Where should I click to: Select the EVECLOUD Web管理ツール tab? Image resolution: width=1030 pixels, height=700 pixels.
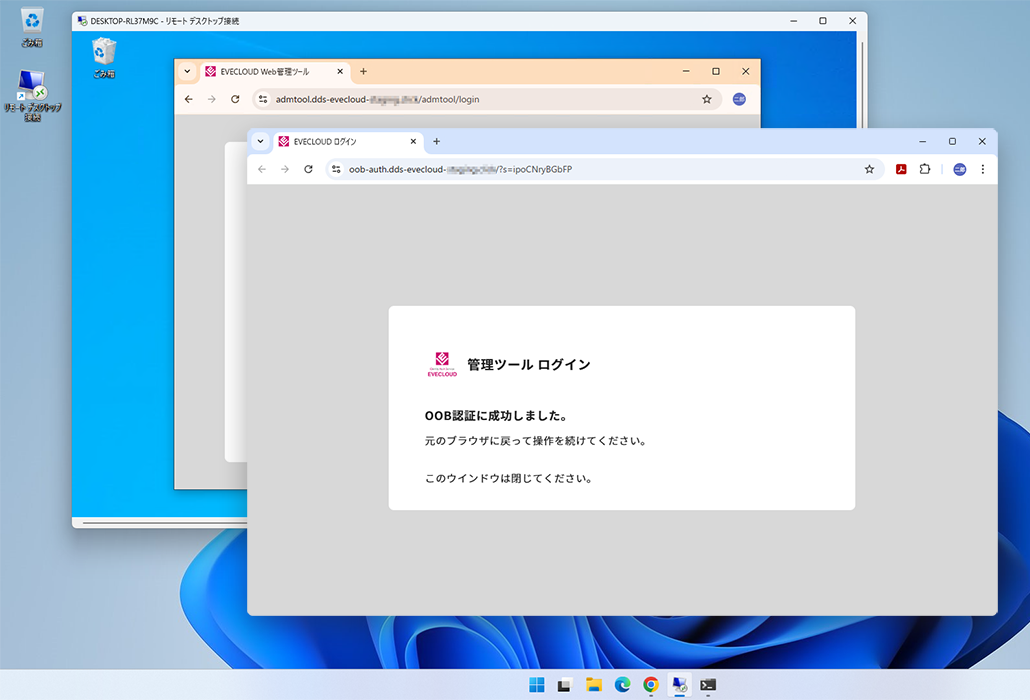[x=265, y=72]
